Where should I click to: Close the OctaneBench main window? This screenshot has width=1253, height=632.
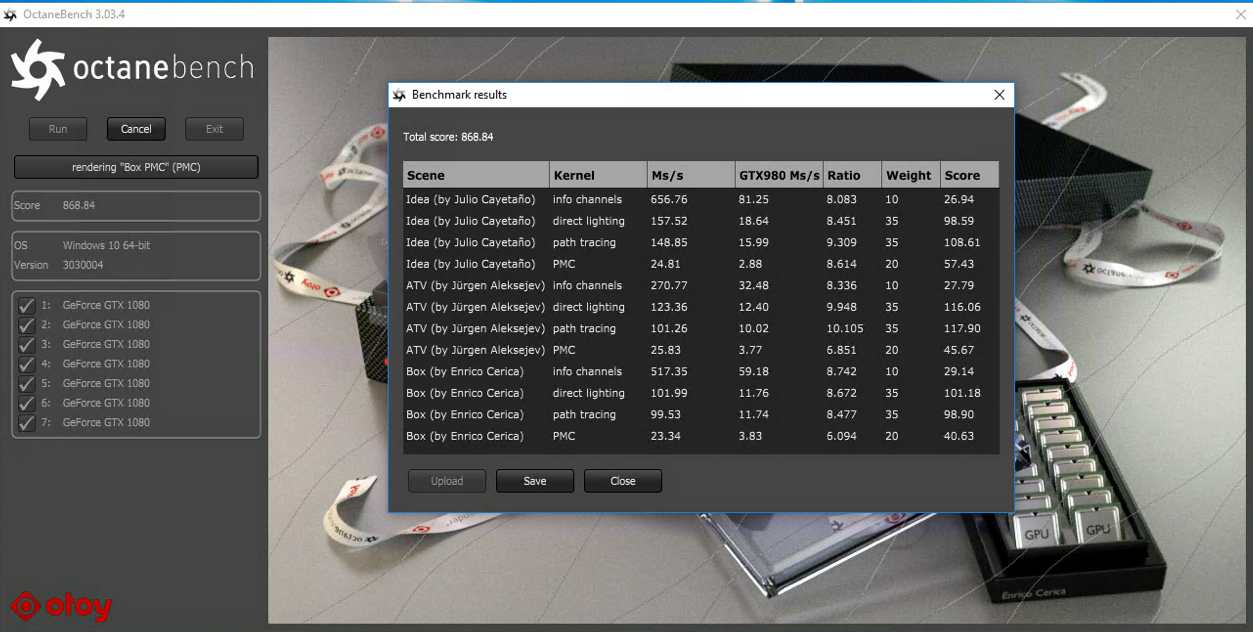(1240, 15)
